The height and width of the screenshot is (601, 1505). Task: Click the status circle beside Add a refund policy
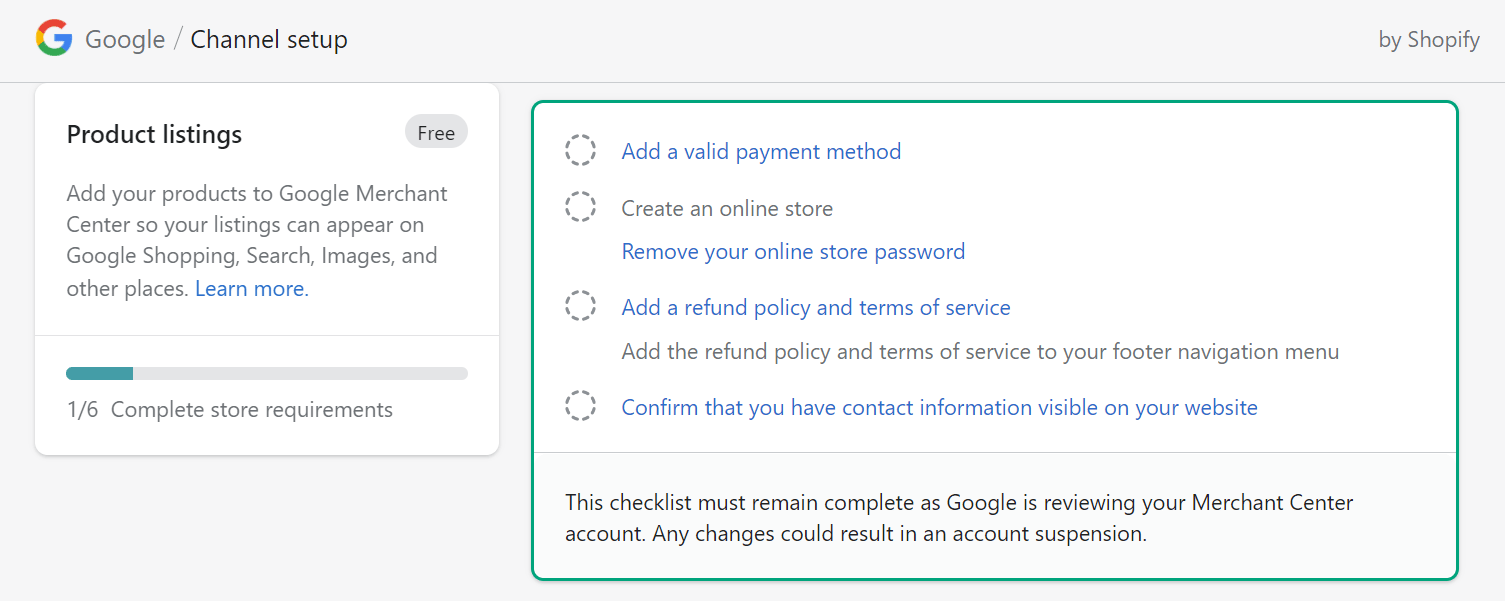581,306
